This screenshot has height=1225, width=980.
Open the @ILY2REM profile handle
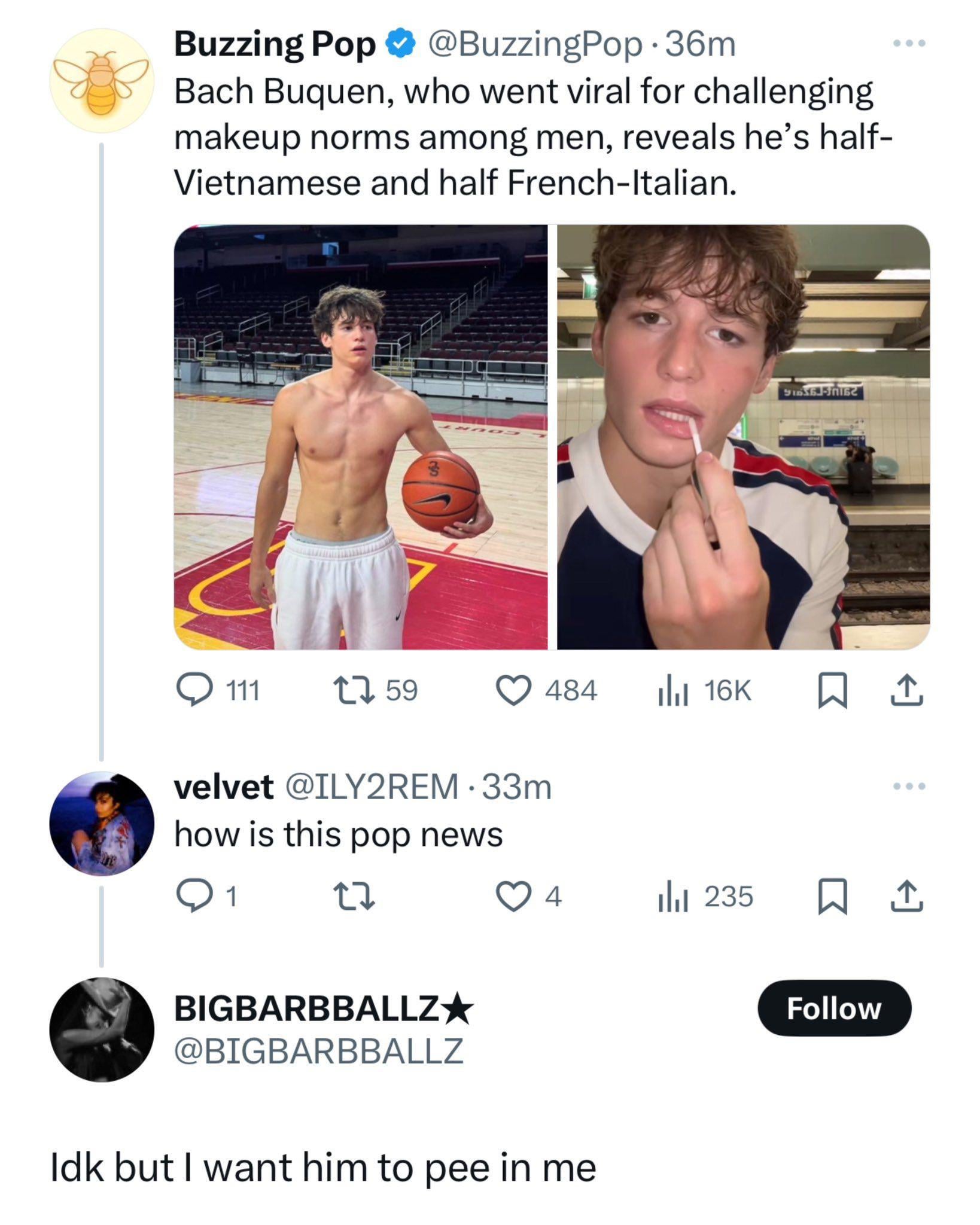(372, 787)
